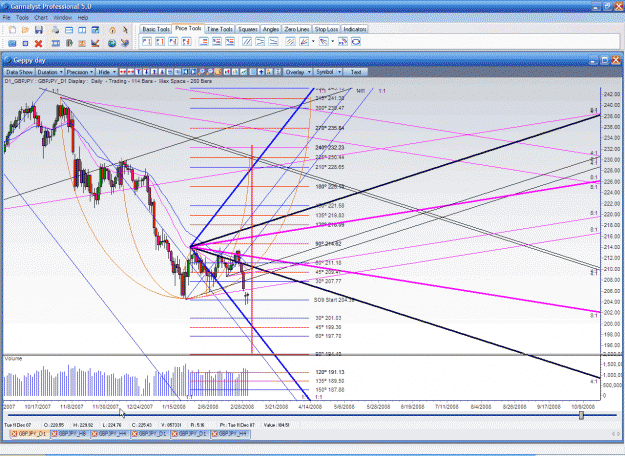The width and height of the screenshot is (625, 456).
Task: Open the dropdown arrow next to fan lines tool
Action: click(313, 41)
